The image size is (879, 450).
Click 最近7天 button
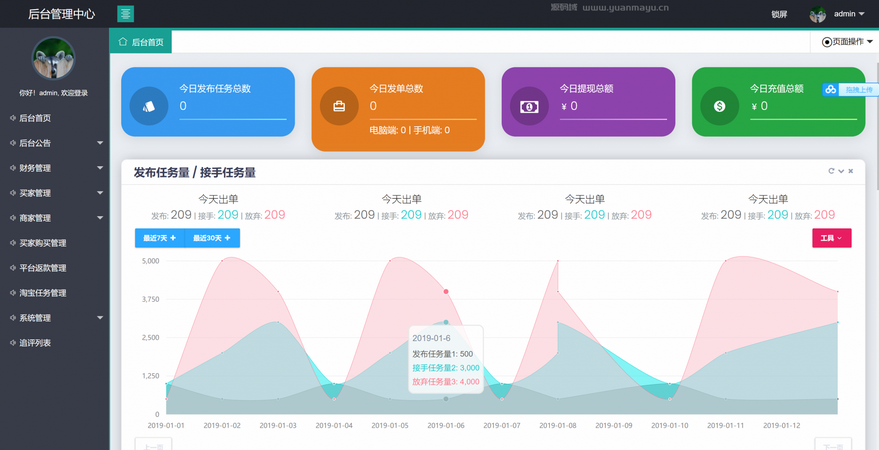[x=159, y=238]
